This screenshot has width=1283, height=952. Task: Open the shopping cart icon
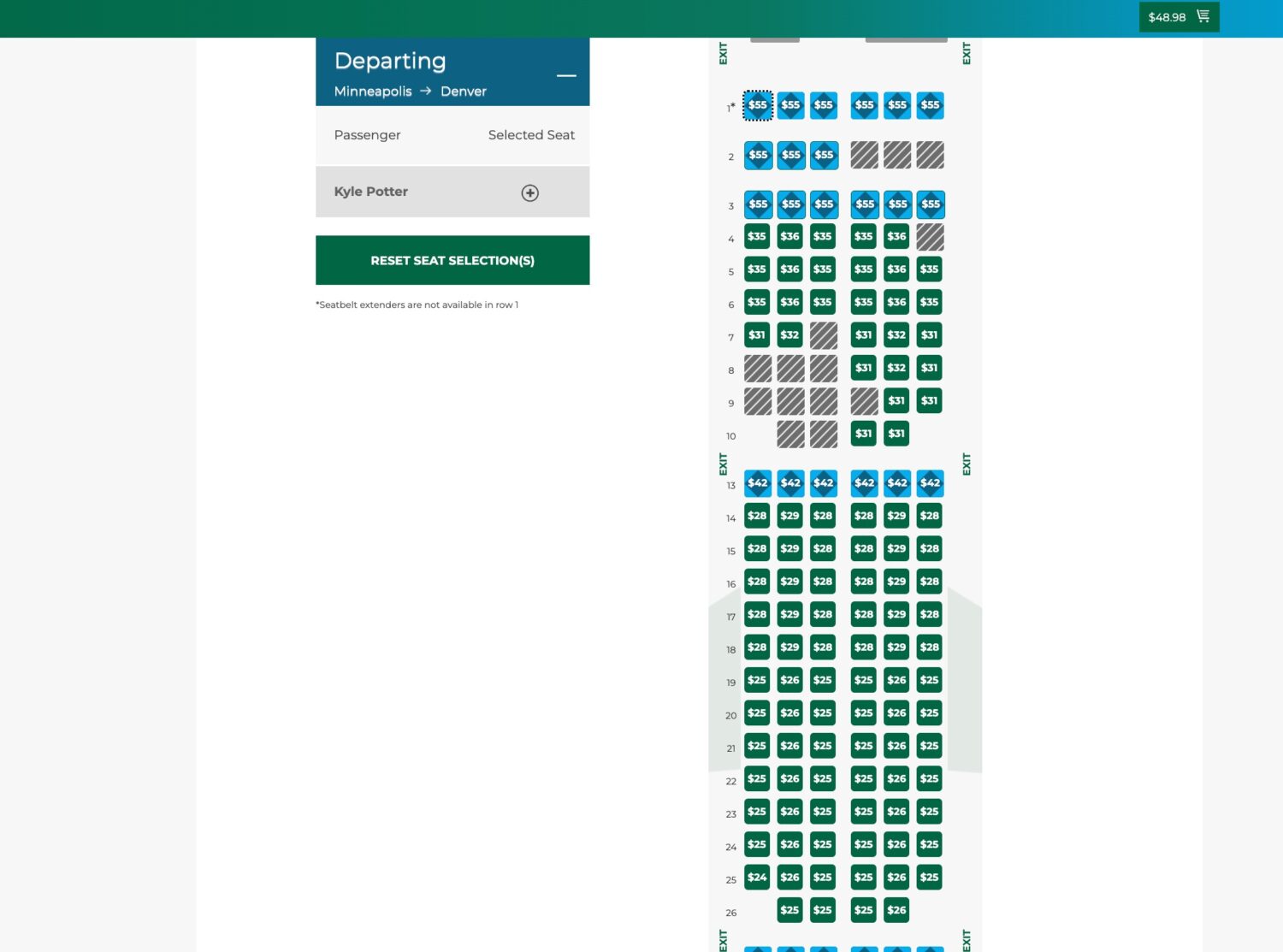click(1203, 16)
